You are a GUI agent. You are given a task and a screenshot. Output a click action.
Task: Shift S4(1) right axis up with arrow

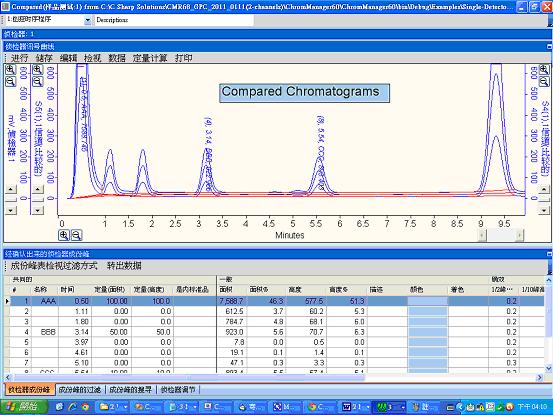coord(544,189)
